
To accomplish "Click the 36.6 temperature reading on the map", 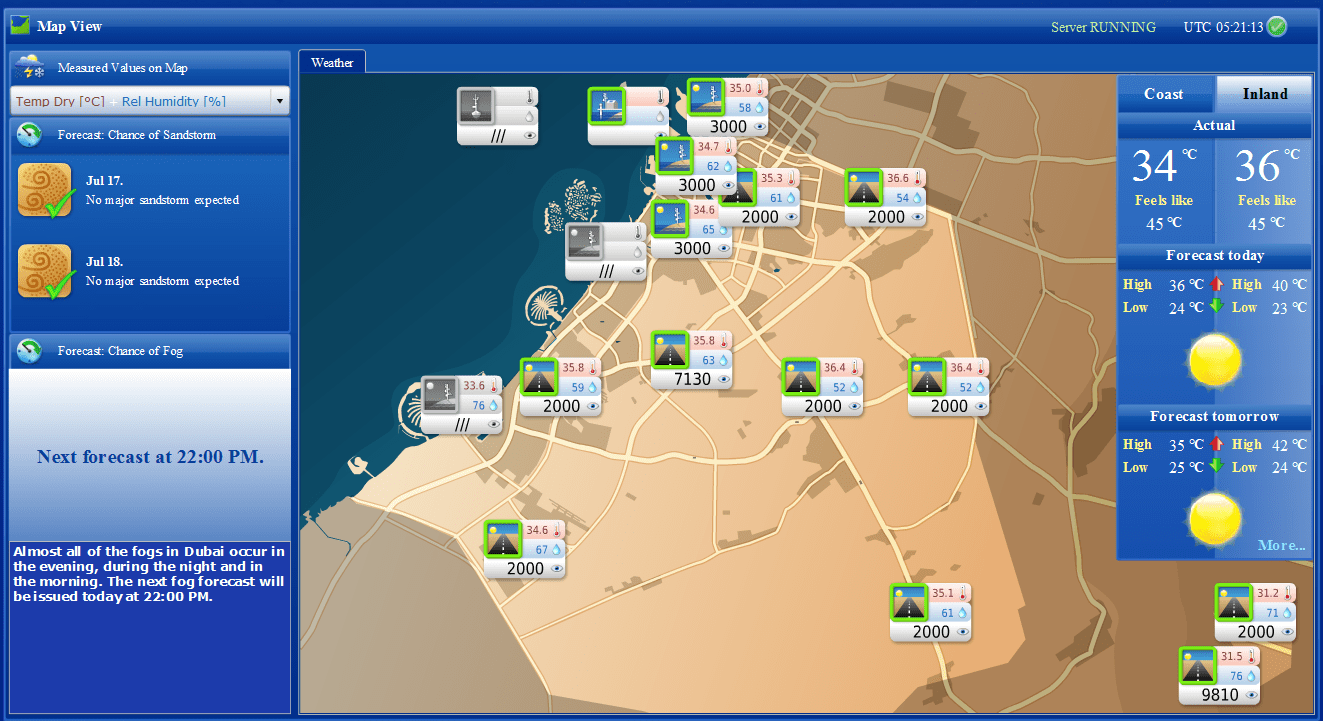I will point(897,179).
